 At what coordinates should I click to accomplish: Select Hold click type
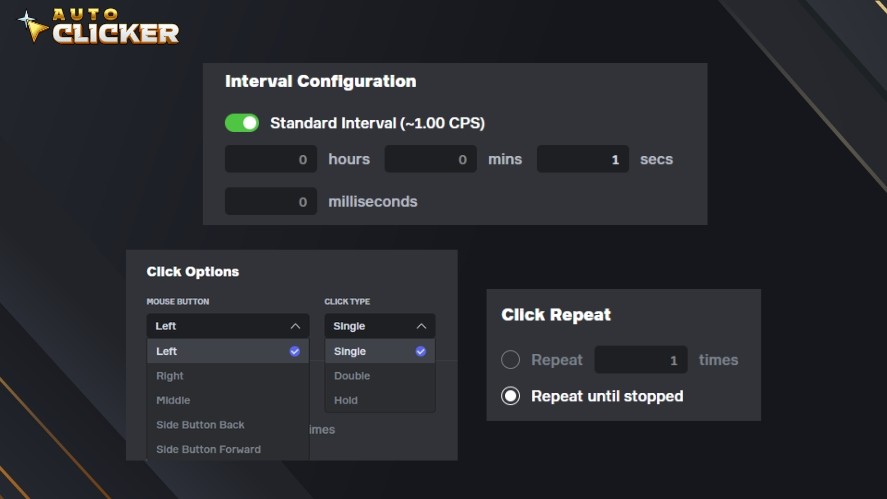[x=380, y=400]
